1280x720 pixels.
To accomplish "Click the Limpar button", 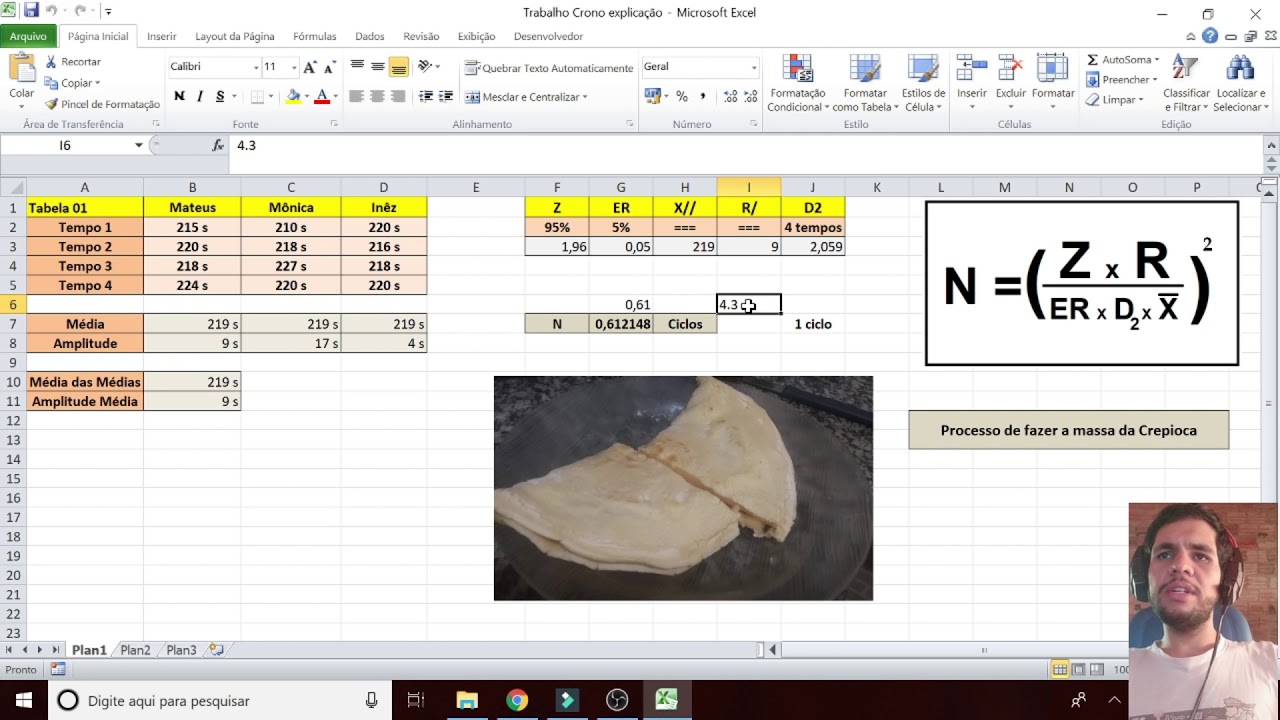I will point(1116,100).
